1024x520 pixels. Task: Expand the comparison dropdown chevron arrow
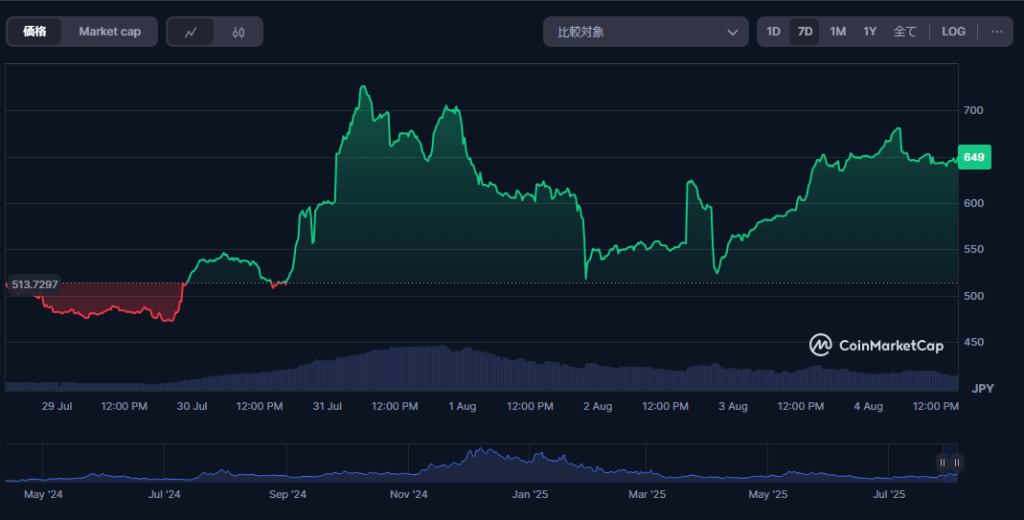732,32
